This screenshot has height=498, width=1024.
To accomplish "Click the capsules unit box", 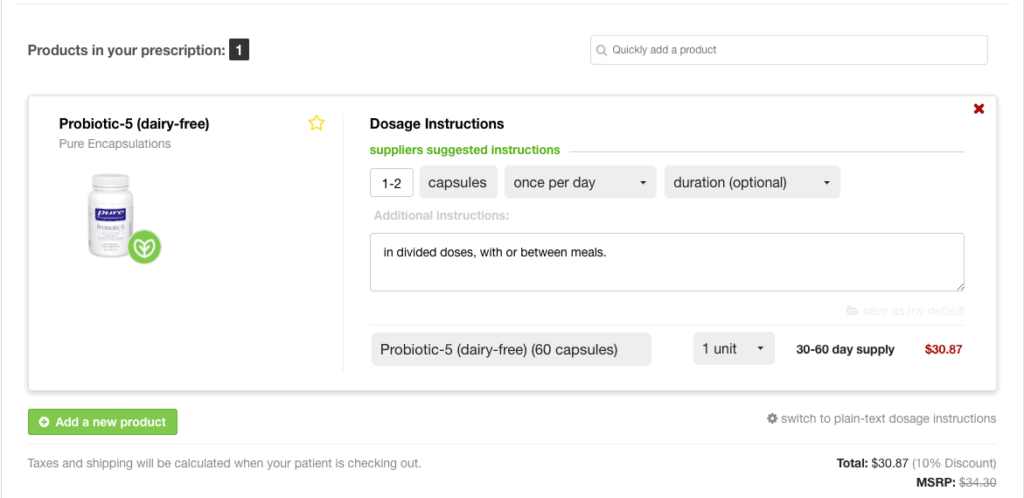I will [x=458, y=183].
